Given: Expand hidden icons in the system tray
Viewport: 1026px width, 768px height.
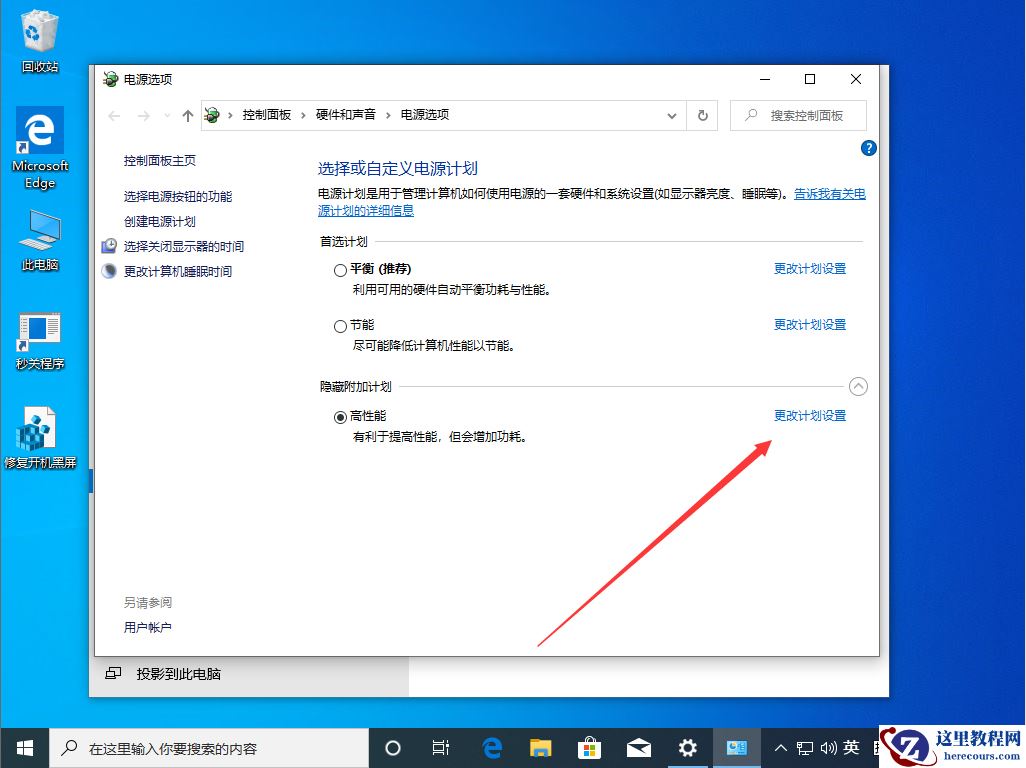Looking at the screenshot, I should pos(780,747).
